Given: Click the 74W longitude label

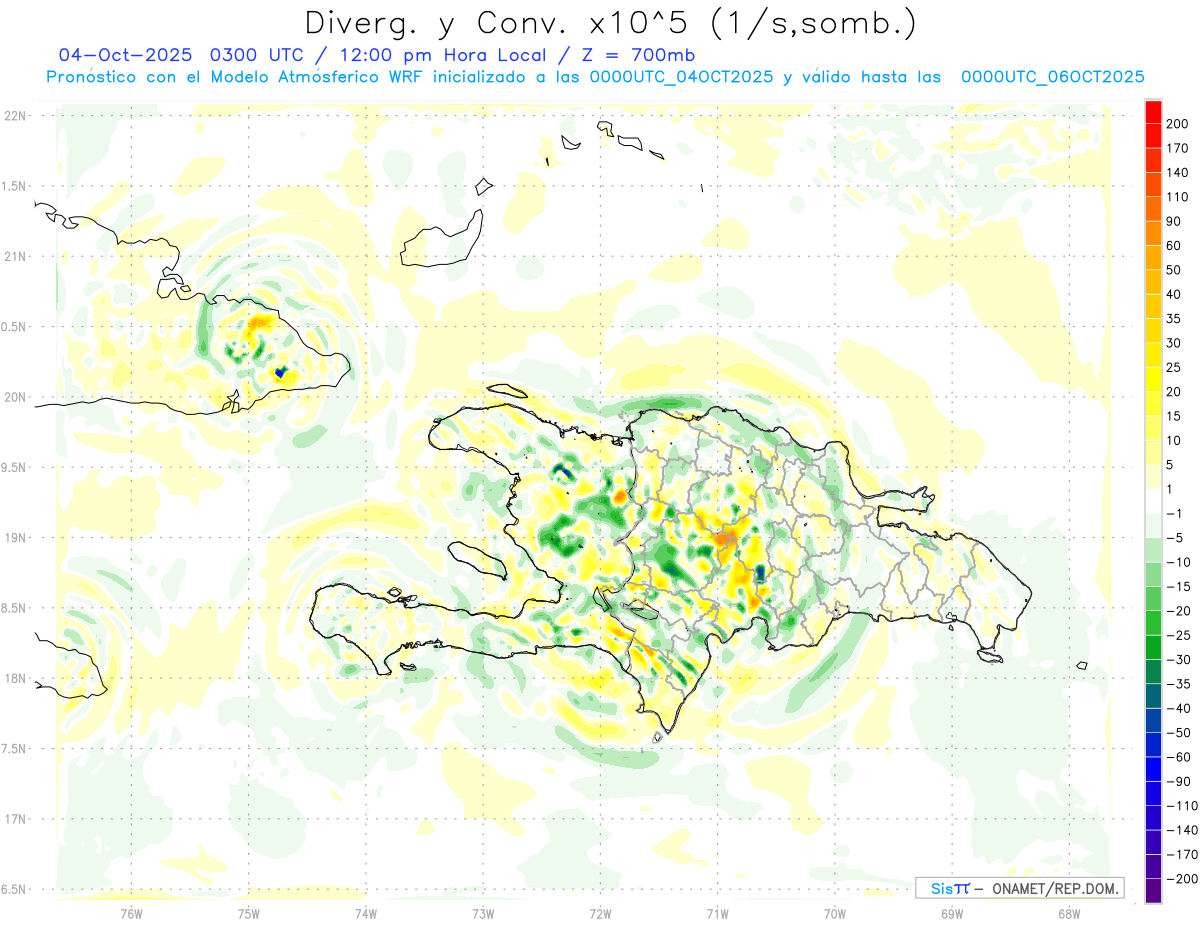Looking at the screenshot, I should click(365, 913).
